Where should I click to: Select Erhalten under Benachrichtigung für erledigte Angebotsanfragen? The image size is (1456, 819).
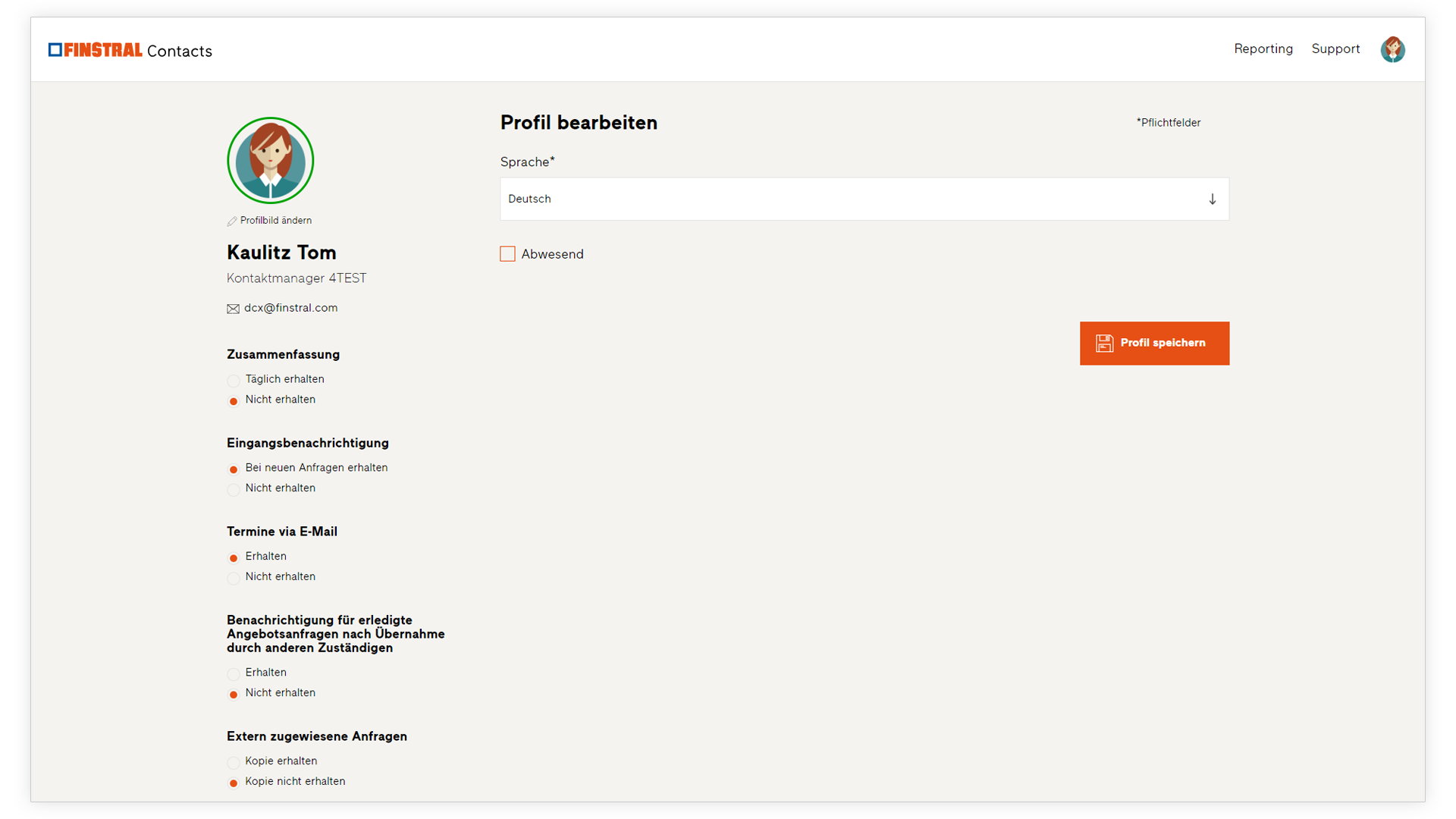tap(234, 674)
